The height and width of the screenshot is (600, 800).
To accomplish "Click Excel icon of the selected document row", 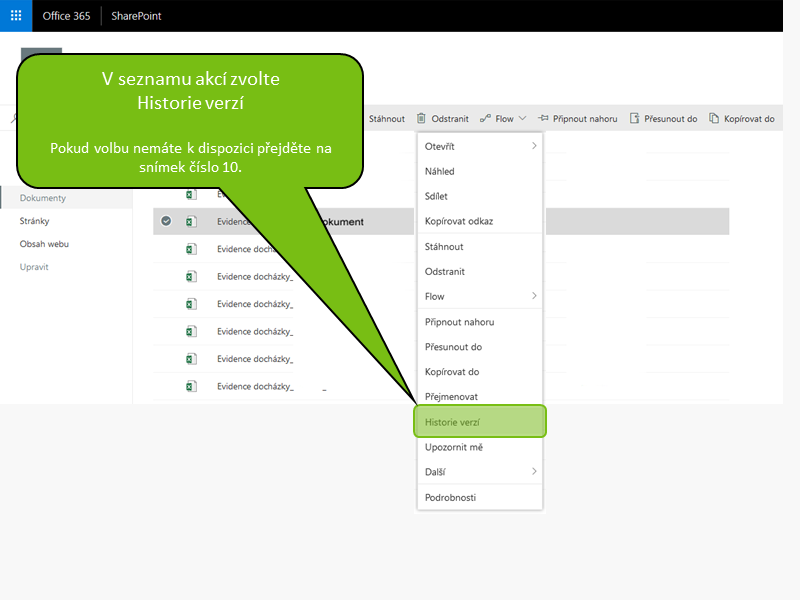I will coord(191,221).
